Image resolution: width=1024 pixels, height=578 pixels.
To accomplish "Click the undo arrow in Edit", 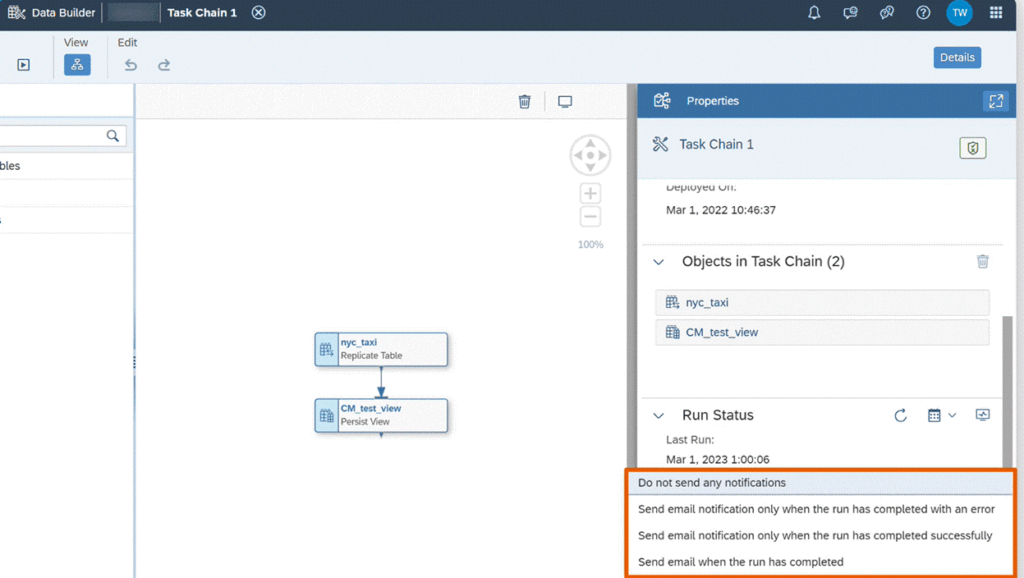I will (131, 65).
